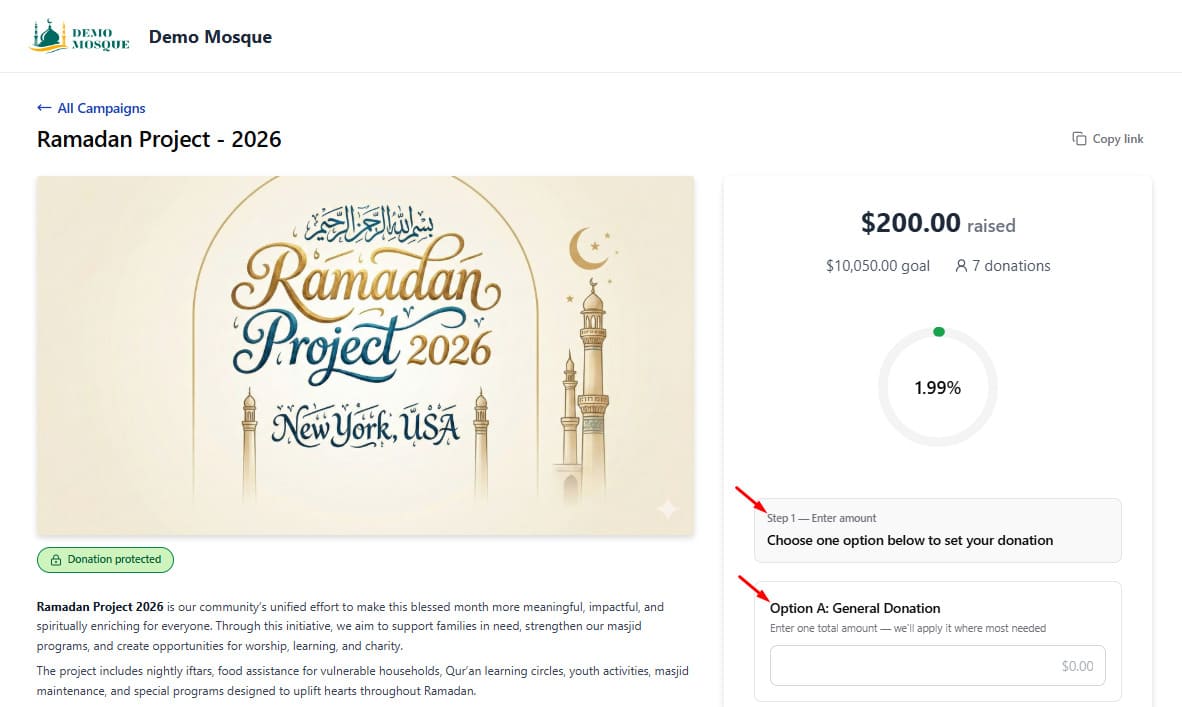The image size is (1182, 707).
Task: Click the Ramadan Project 2026 banner image
Action: (x=365, y=356)
